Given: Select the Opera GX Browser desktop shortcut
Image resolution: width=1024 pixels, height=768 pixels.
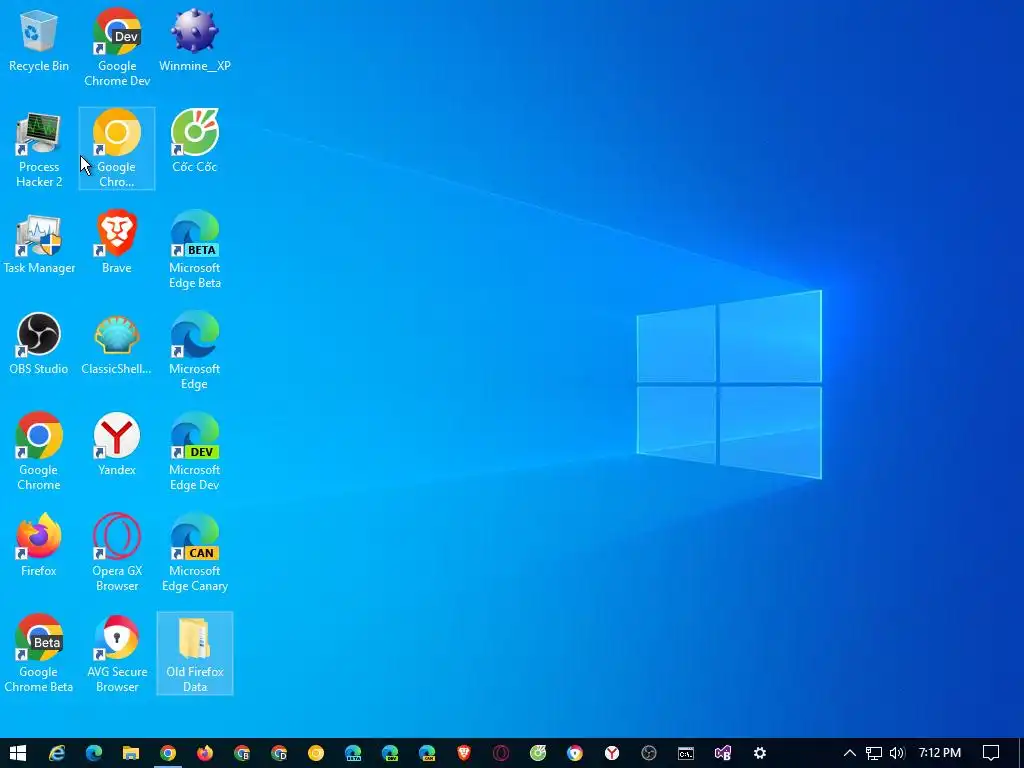Looking at the screenshot, I should pos(117,553).
